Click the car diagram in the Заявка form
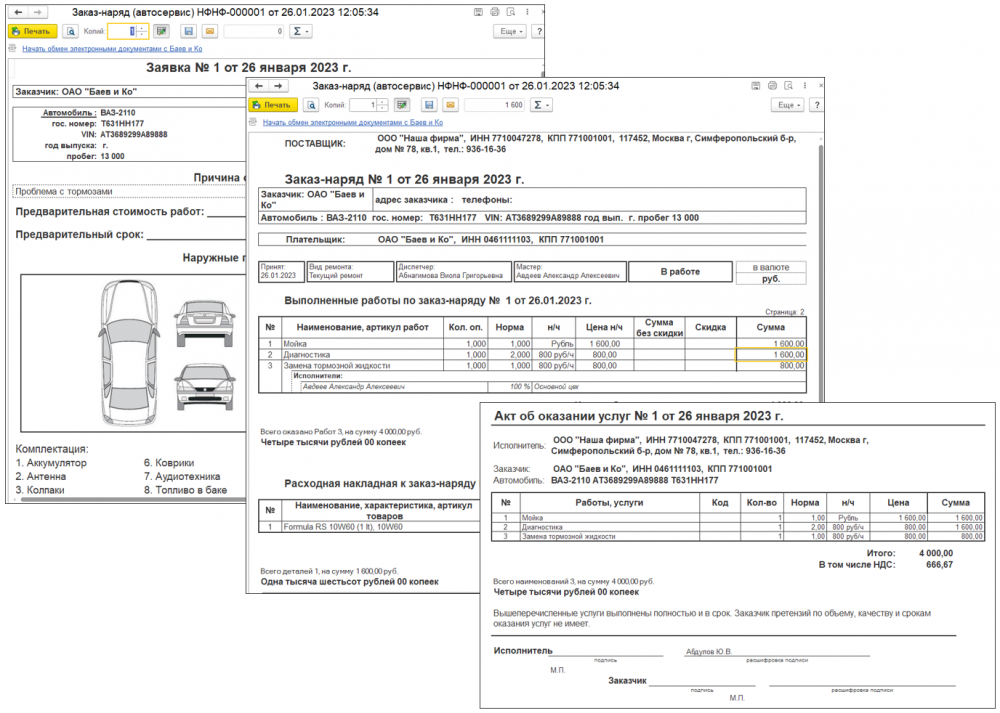 133,353
